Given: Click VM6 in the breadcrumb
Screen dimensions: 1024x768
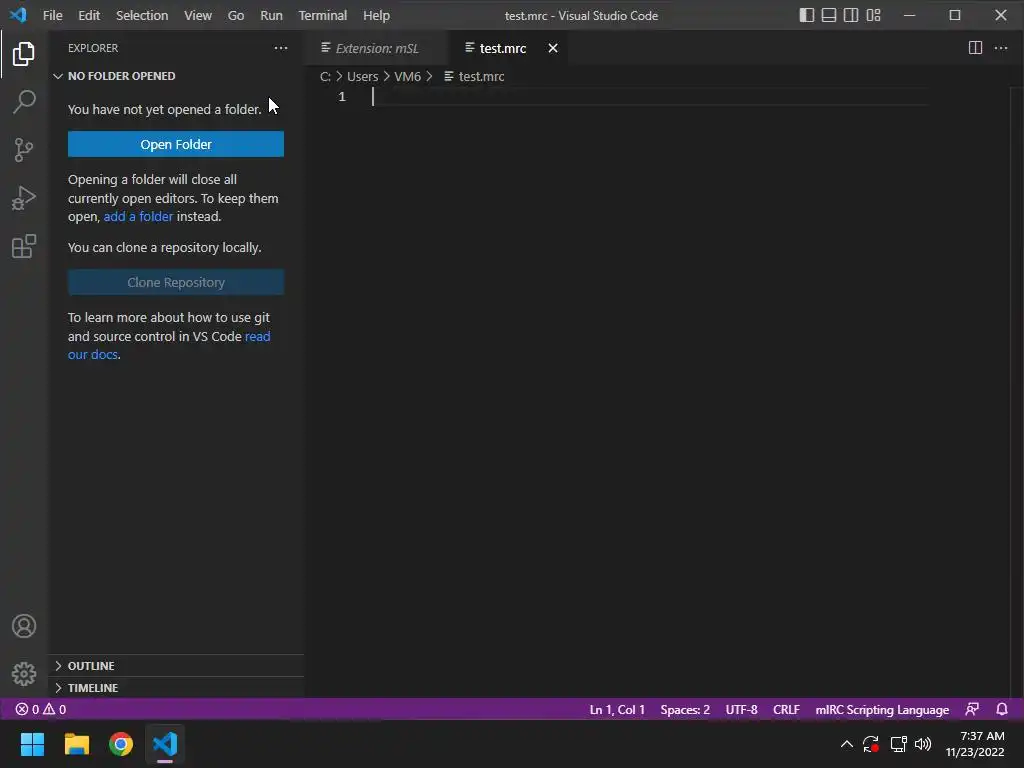Looking at the screenshot, I should click(408, 76).
